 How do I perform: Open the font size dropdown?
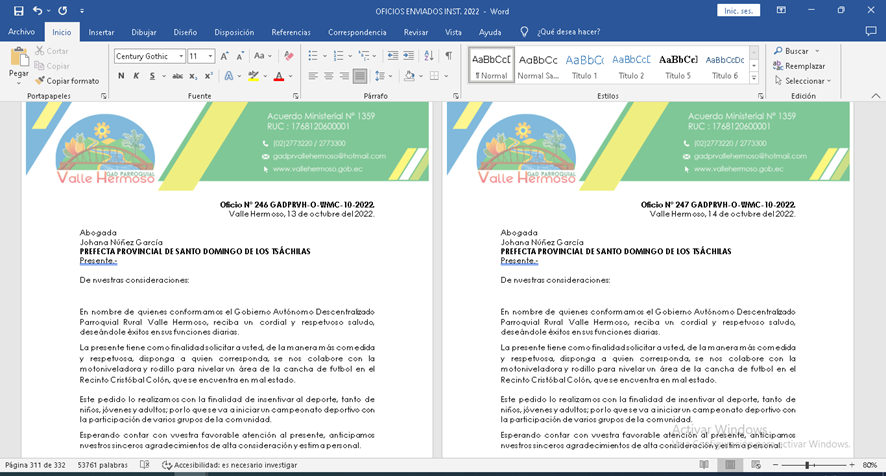tap(210, 56)
